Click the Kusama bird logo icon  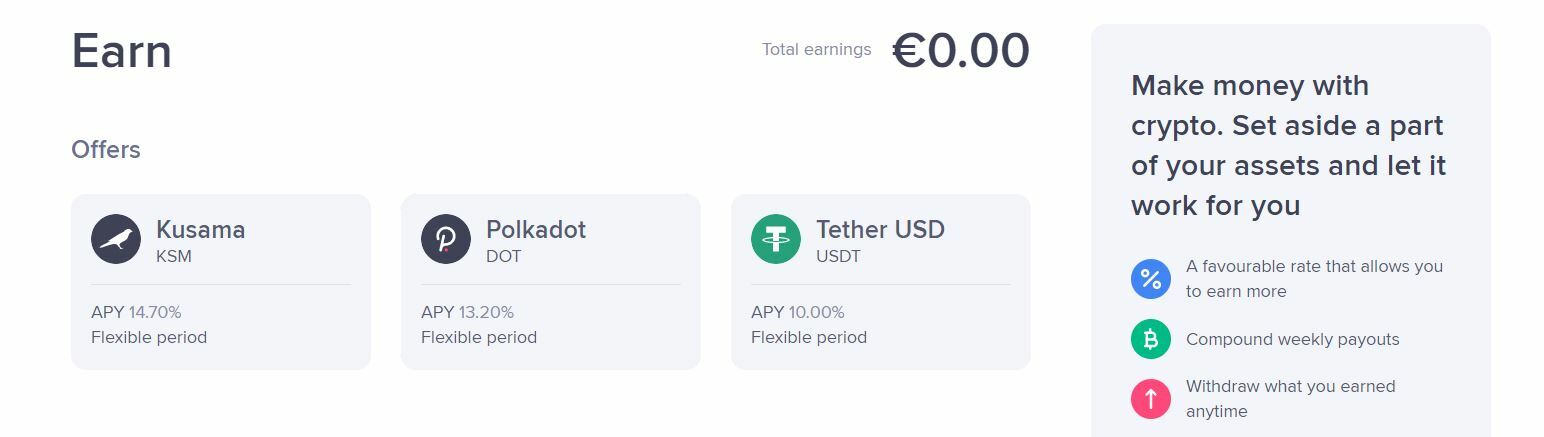[x=116, y=239]
